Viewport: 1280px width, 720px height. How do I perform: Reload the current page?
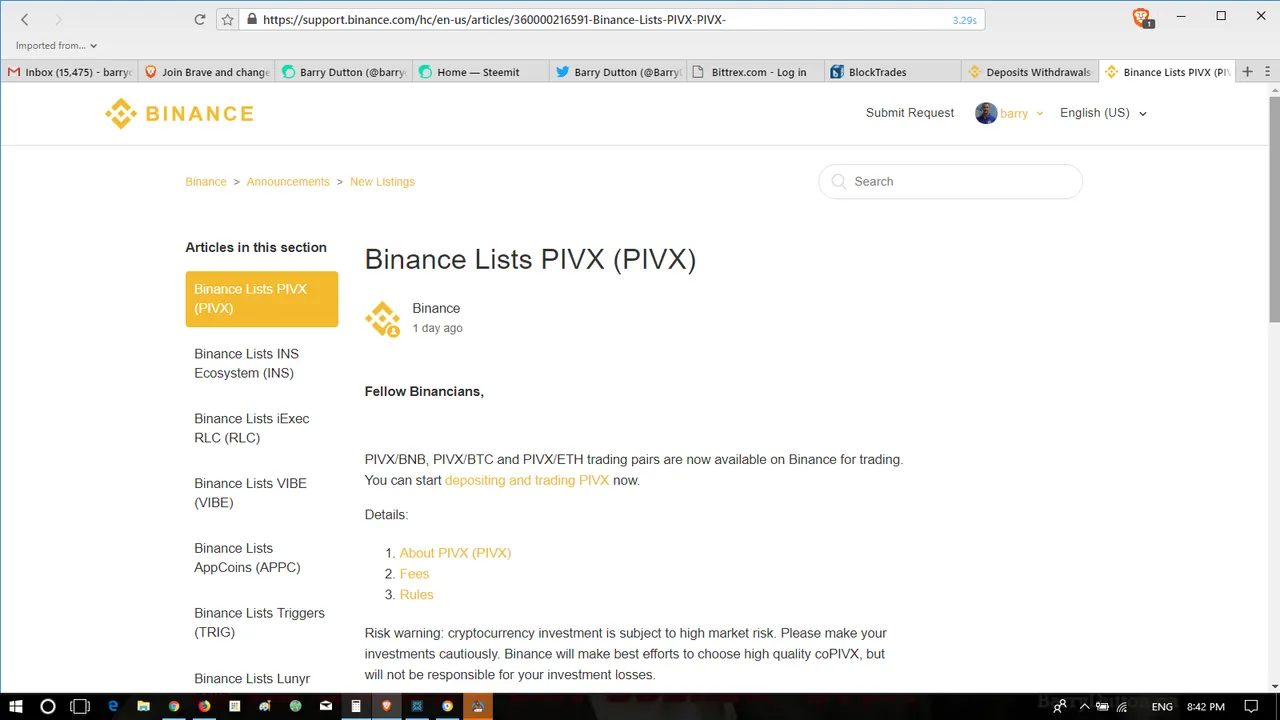click(200, 19)
